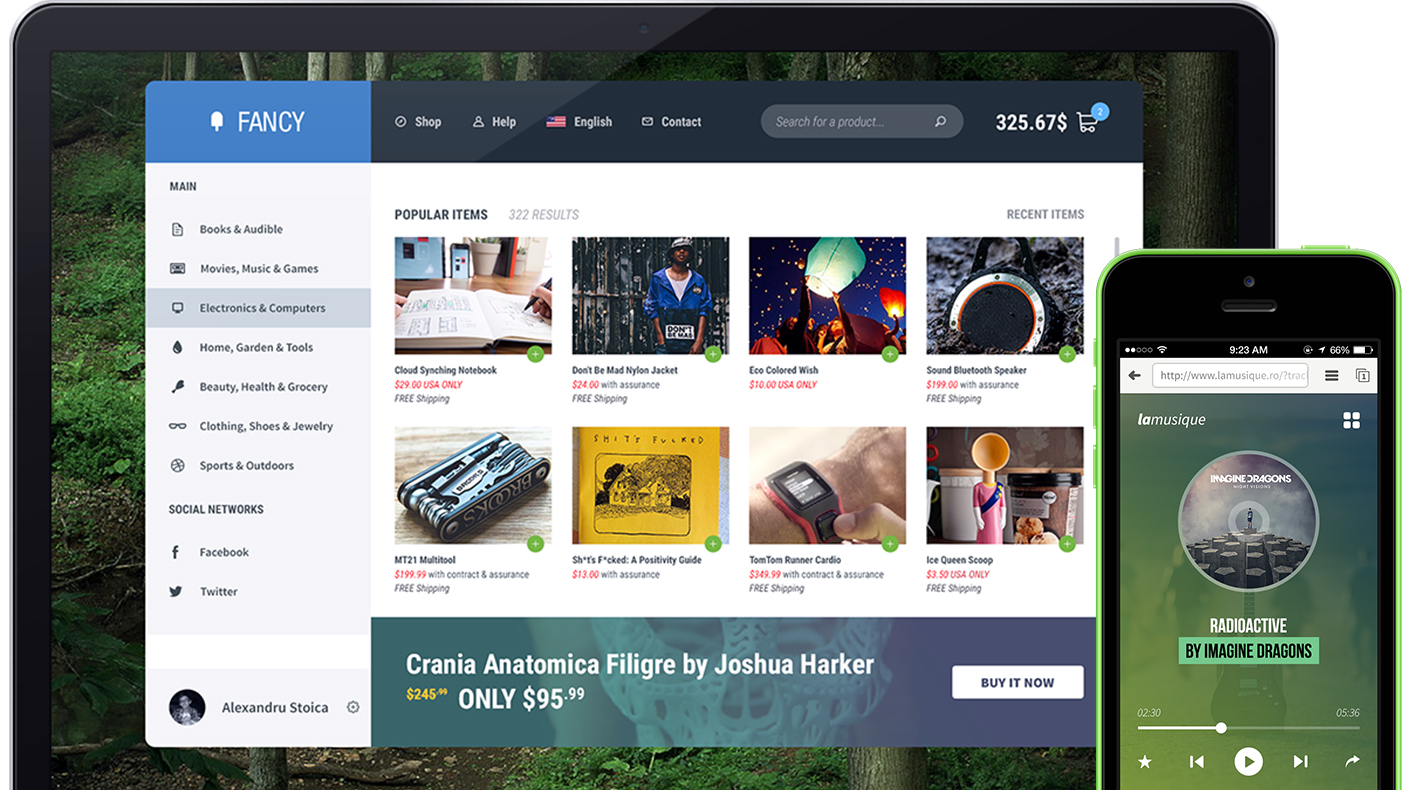Screen dimensions: 1412x790
Task: Share the song using the arrow icon
Action: (x=1352, y=761)
